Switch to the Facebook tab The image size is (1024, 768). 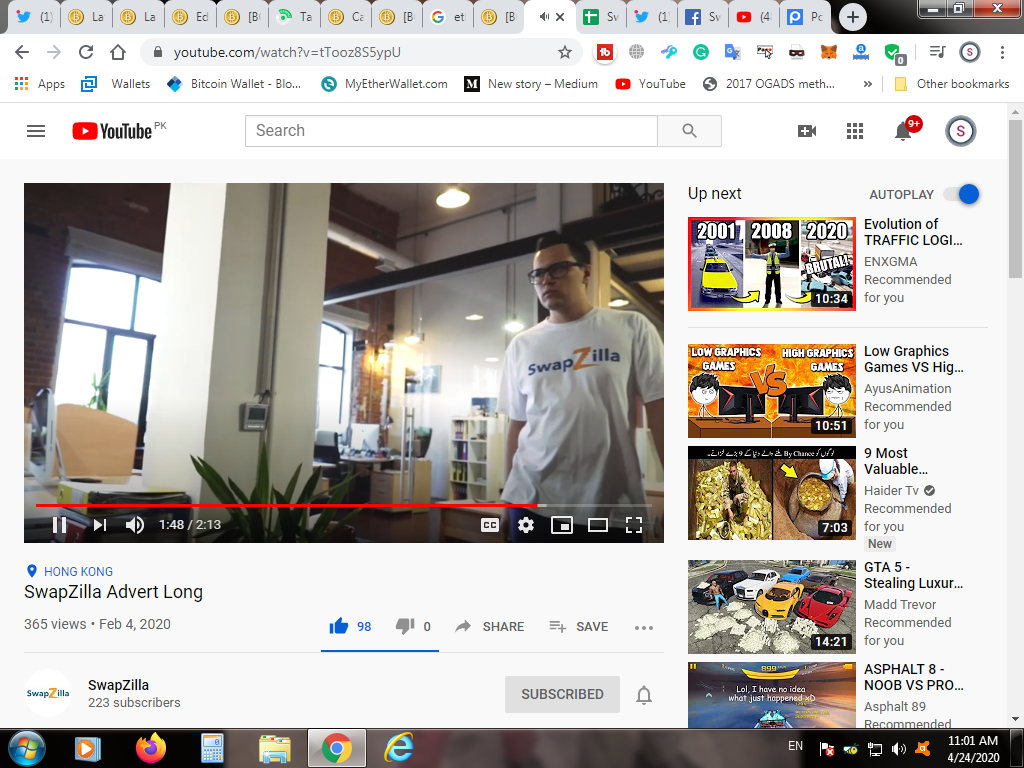click(704, 17)
